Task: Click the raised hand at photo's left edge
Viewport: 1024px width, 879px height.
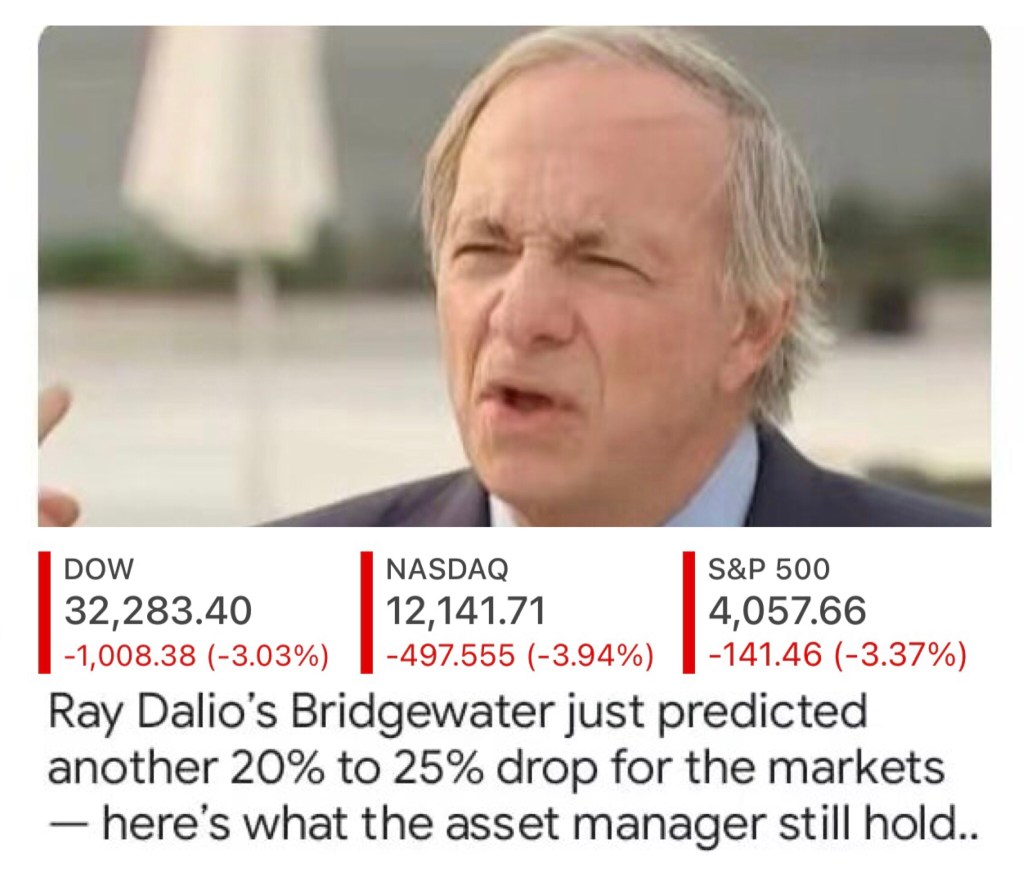Action: 54,440
